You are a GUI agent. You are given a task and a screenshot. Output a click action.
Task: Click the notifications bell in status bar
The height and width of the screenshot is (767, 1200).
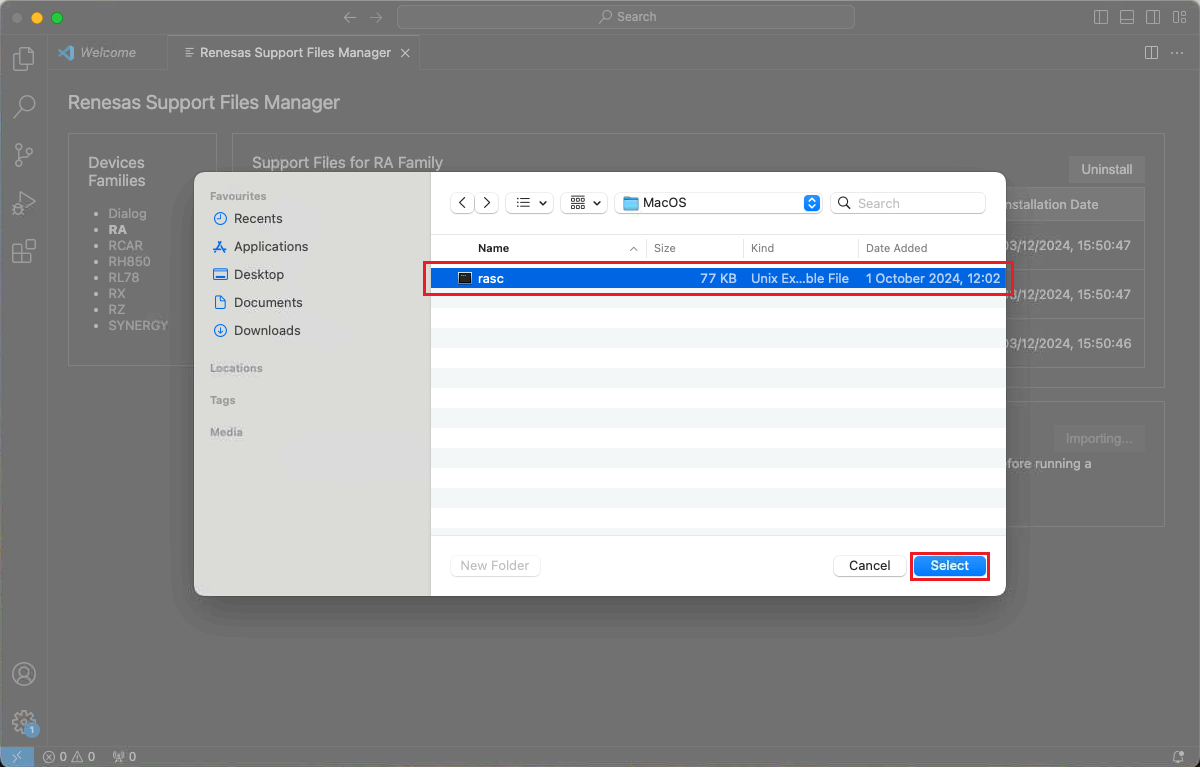1178,757
